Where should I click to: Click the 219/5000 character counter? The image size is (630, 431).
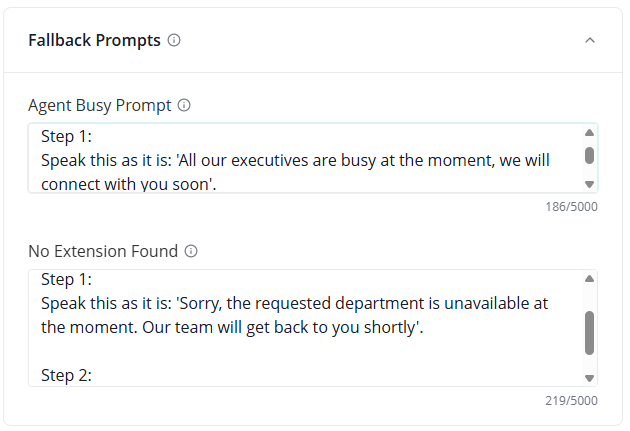pos(573,401)
